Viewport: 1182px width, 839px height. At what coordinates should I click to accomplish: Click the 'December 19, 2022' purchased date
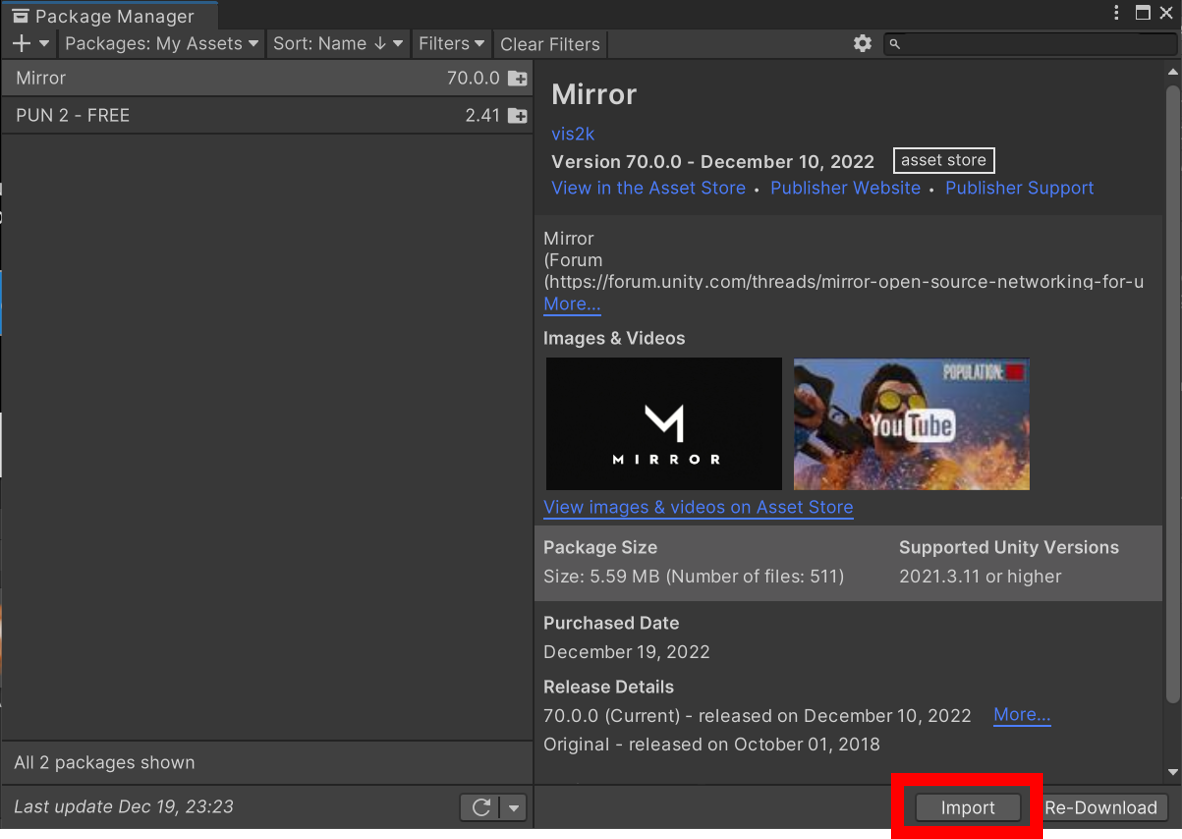click(626, 651)
